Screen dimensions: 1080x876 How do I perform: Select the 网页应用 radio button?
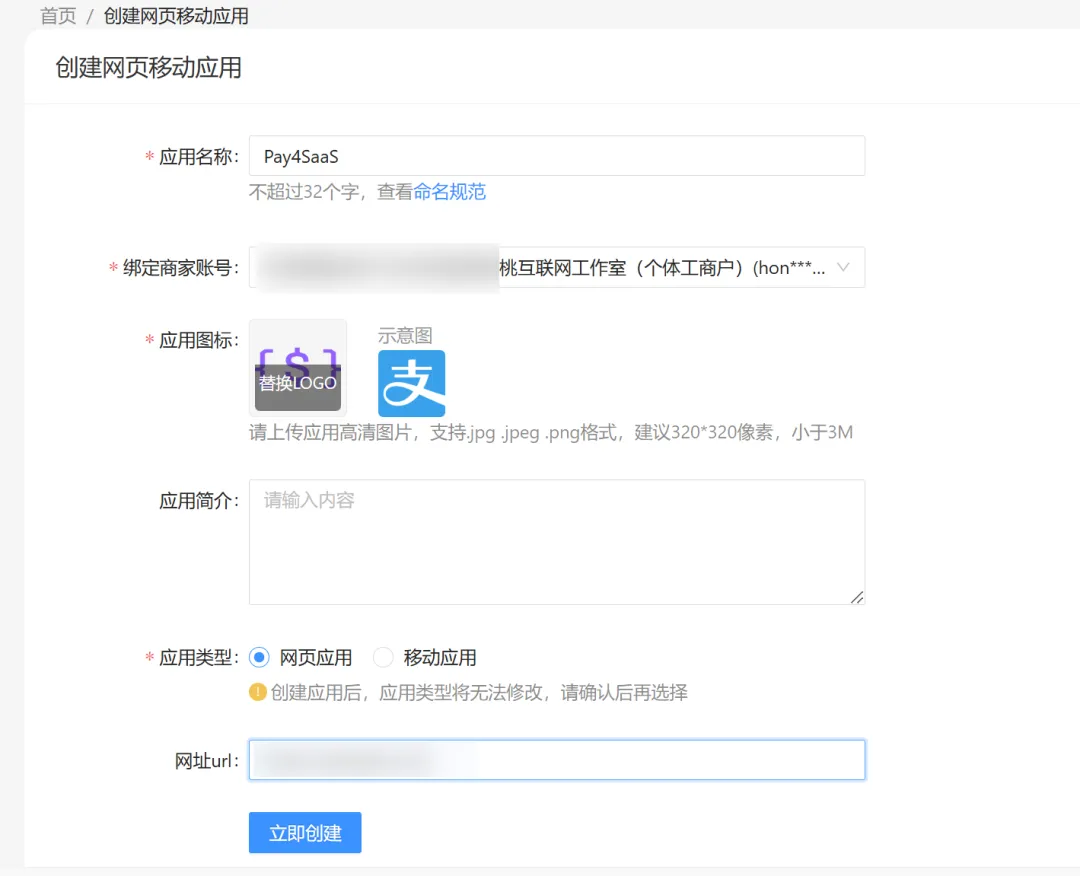[x=260, y=658]
